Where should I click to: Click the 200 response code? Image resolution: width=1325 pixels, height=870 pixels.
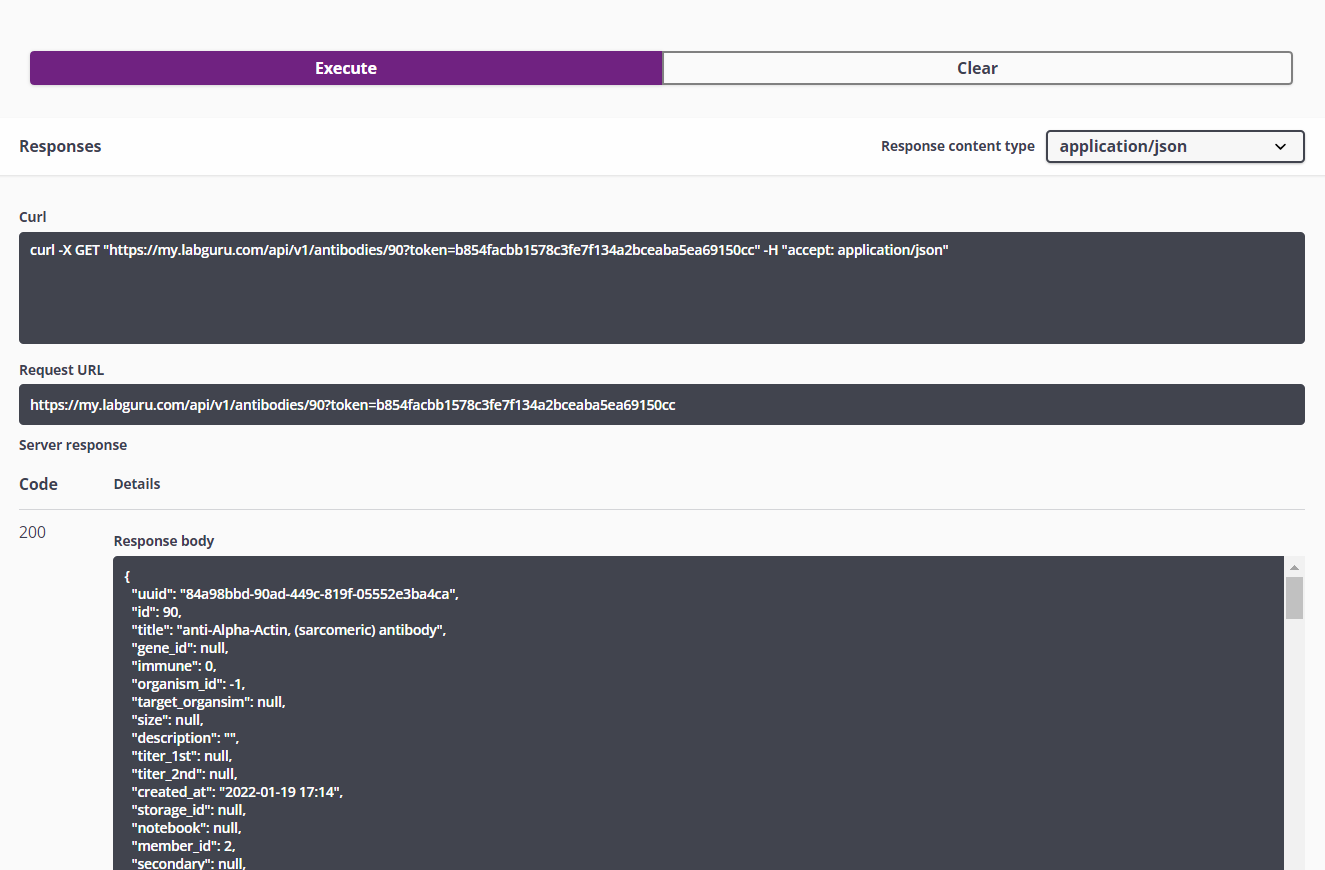[x=32, y=532]
